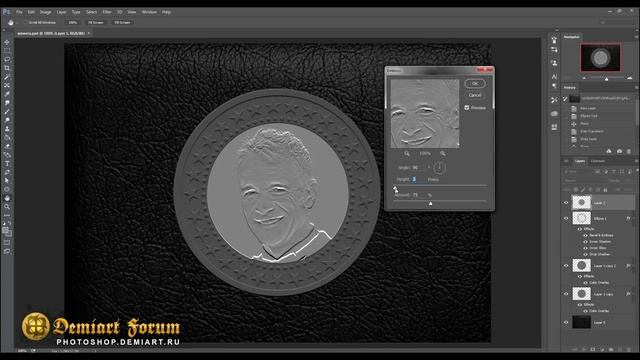Image resolution: width=640 pixels, height=360 pixels.
Task: Click the Angle input field in Emboss
Action: 418,167
